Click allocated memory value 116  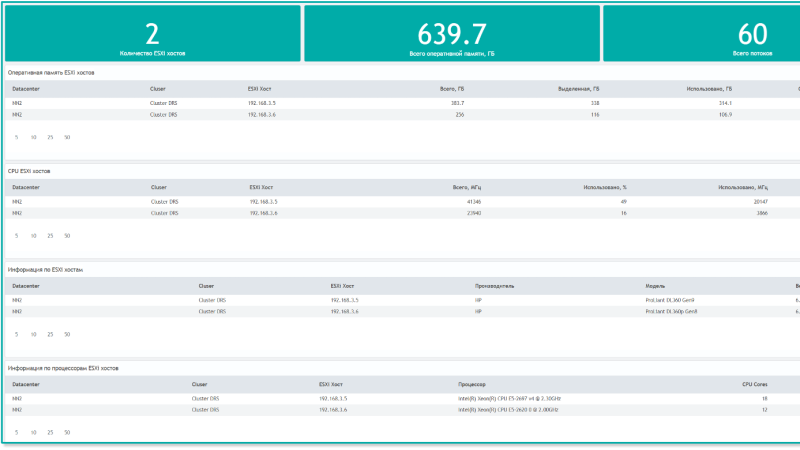595,115
